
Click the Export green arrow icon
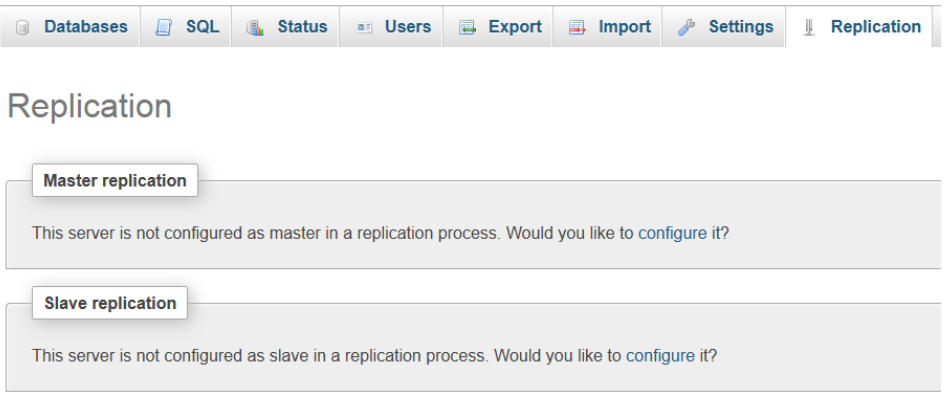pyautogui.click(x=467, y=28)
